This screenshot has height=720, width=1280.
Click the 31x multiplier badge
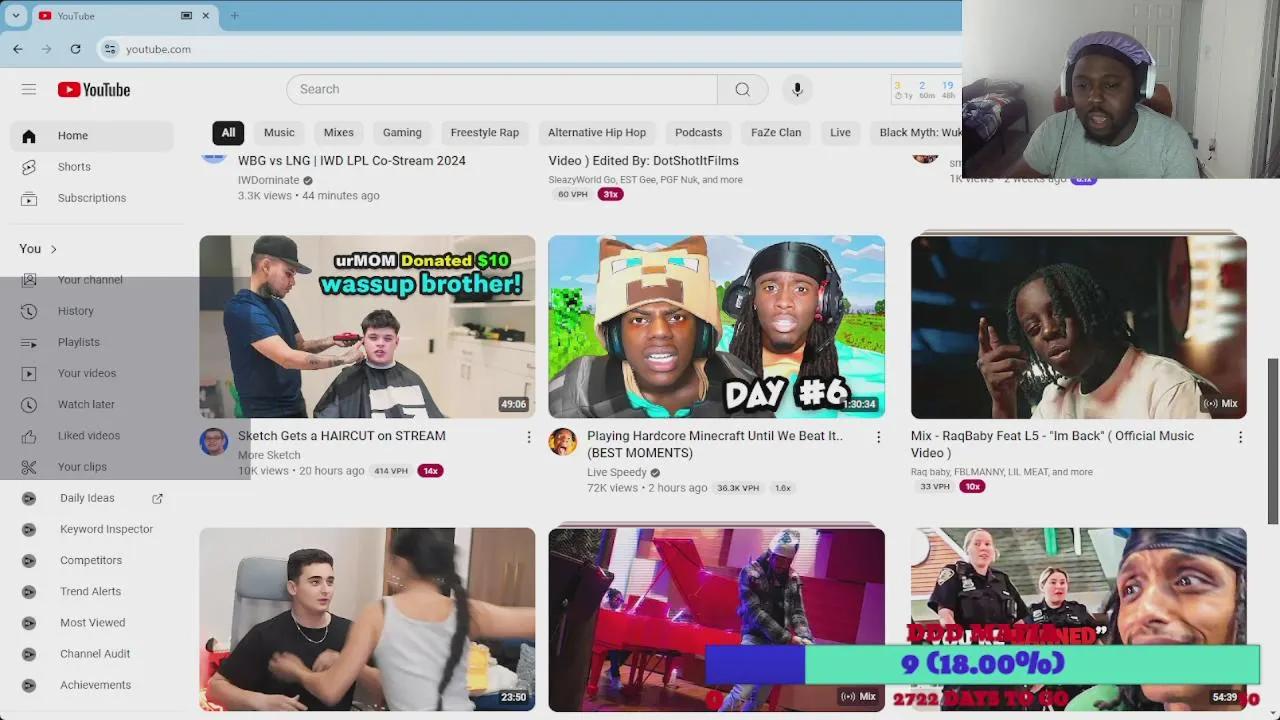pyautogui.click(x=611, y=194)
